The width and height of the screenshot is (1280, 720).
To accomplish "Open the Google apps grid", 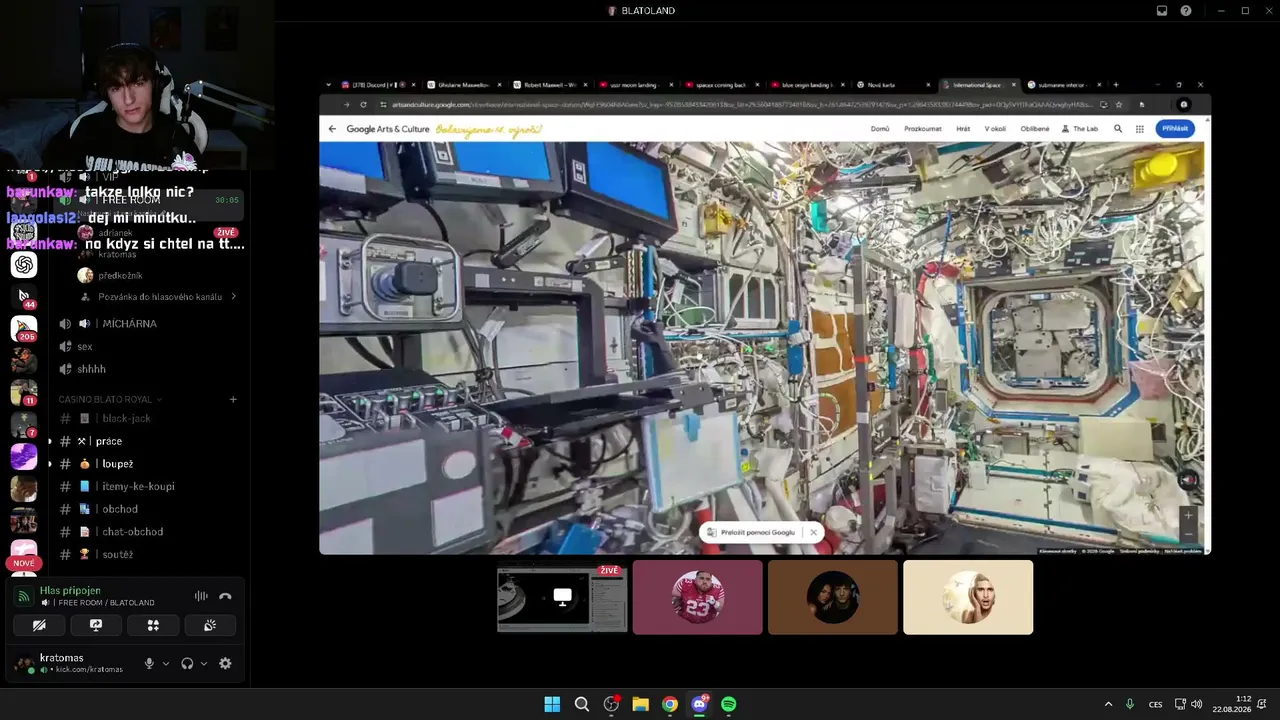I will coord(1139,129).
